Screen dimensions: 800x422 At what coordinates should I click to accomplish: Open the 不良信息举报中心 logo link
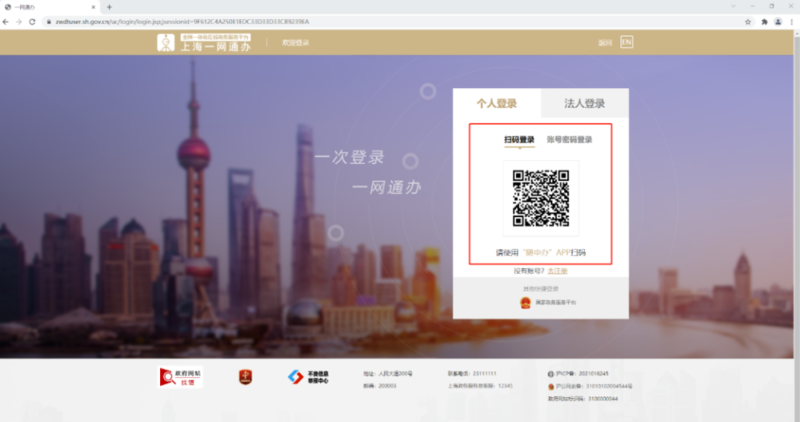tap(308, 377)
